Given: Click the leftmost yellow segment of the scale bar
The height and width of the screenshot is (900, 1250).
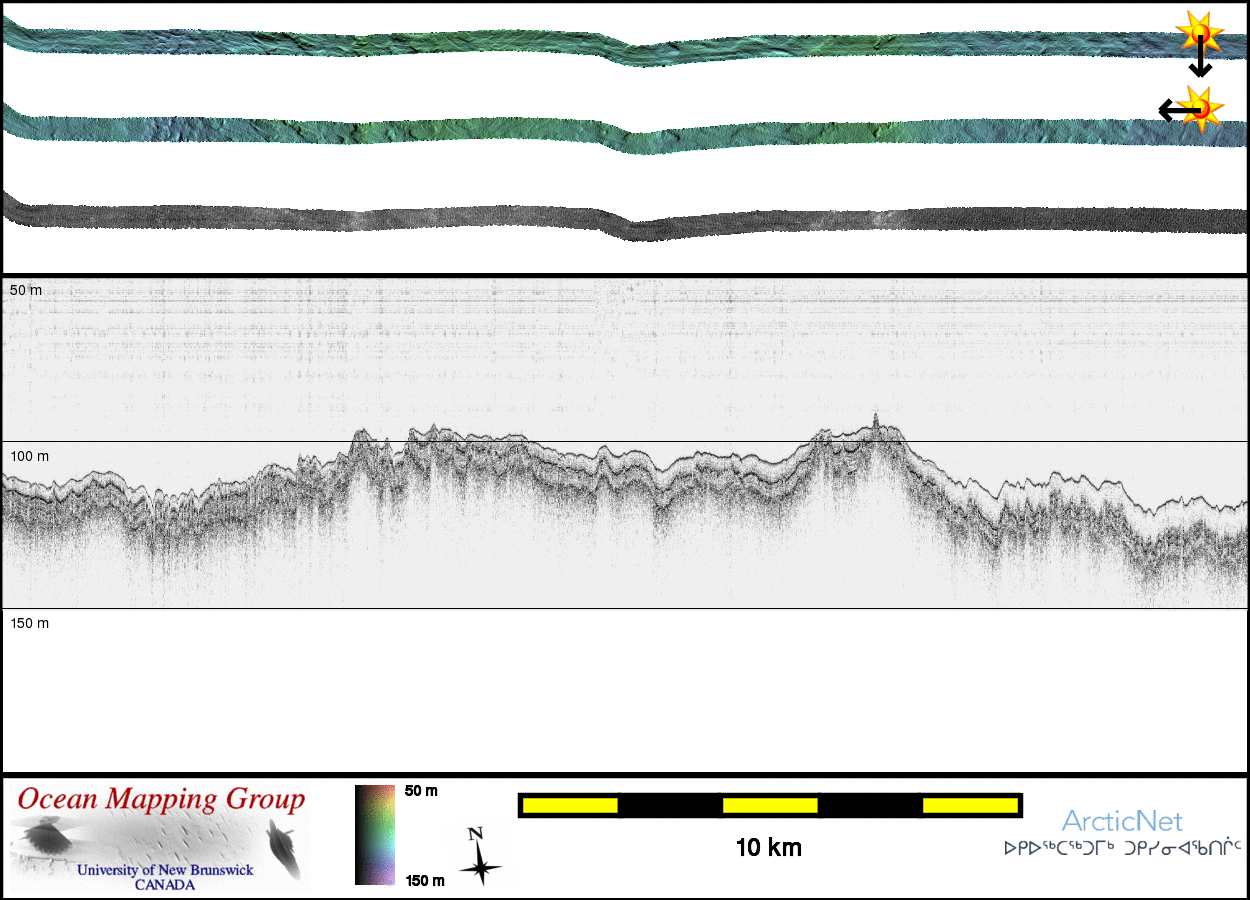Looking at the screenshot, I should pos(569,805).
